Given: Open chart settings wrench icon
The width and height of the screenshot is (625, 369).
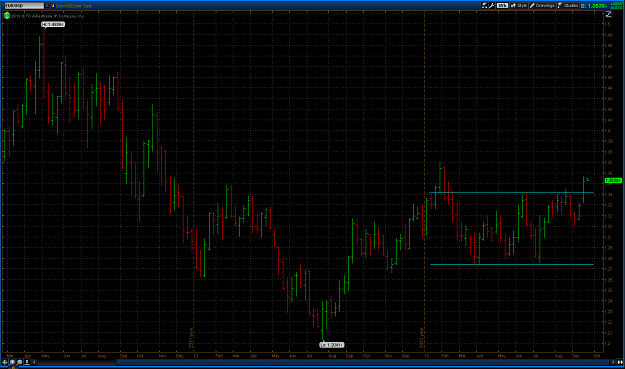Looking at the screenshot, I should point(491,6).
